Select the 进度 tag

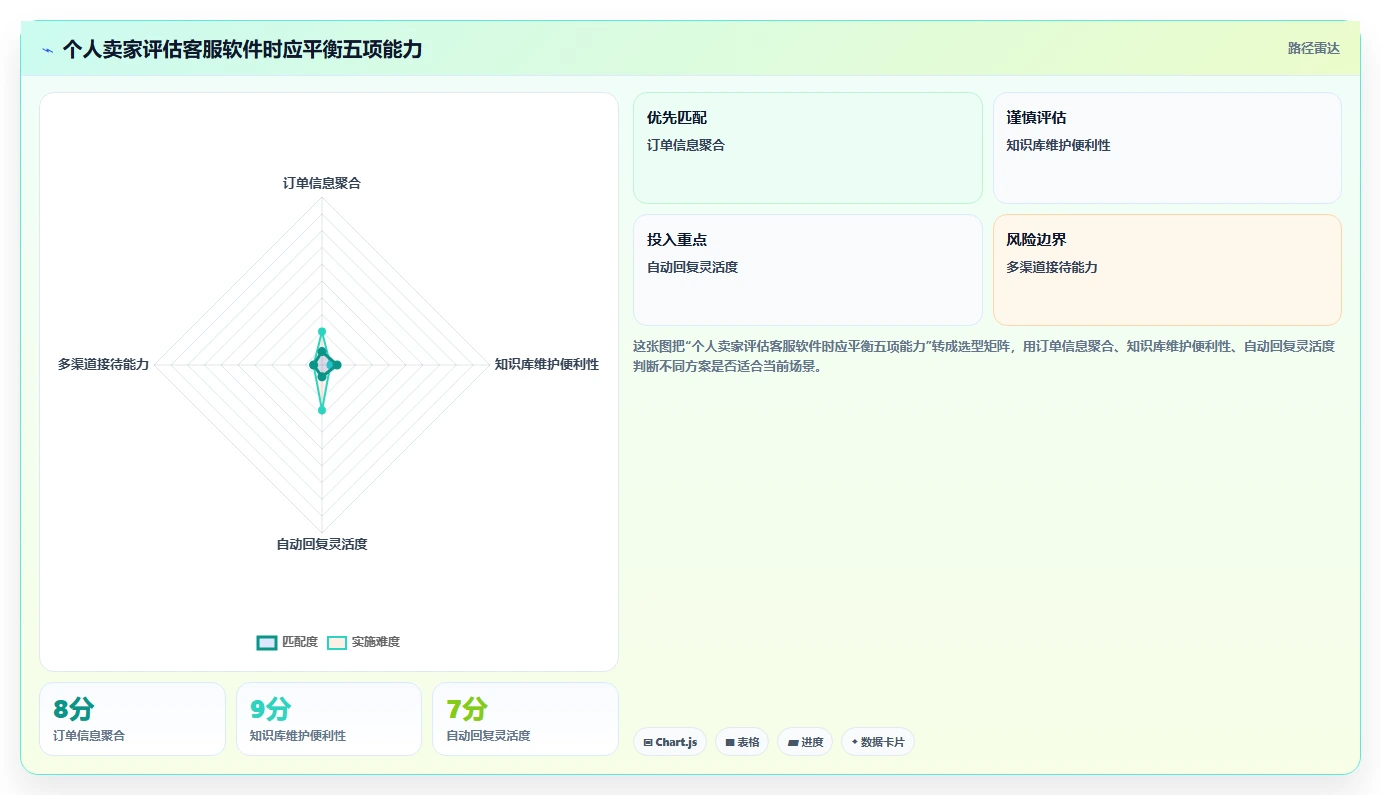805,742
